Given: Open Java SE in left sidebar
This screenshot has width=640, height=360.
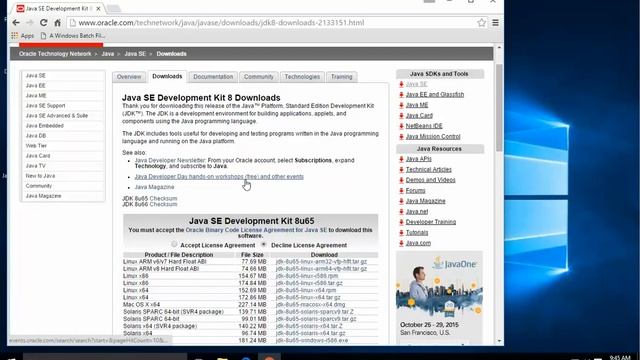Looking at the screenshot, I should (36, 76).
